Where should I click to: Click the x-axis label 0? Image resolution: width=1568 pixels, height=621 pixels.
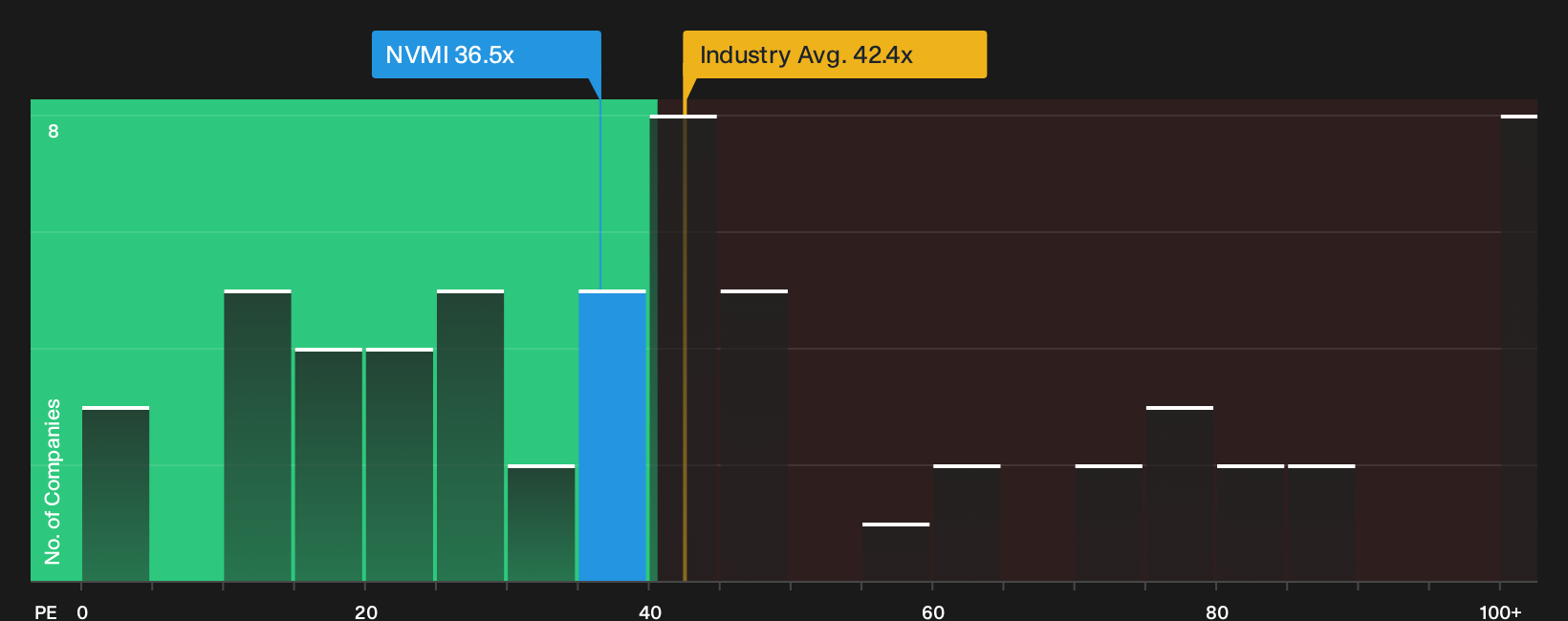coord(82,611)
